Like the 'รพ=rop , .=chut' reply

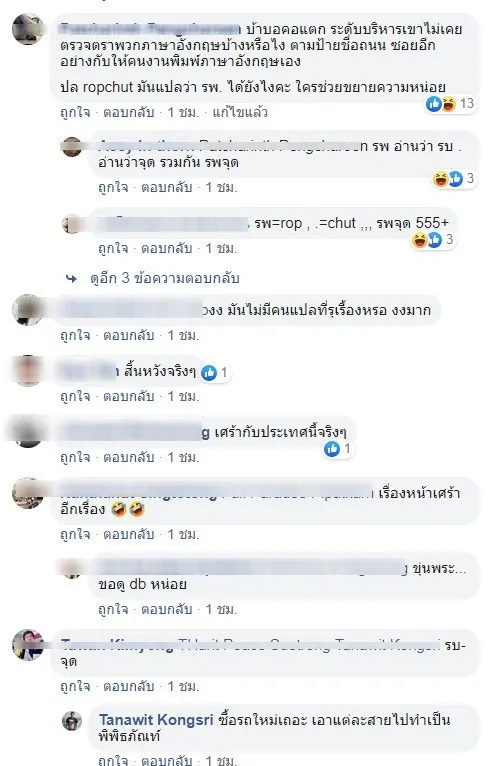coord(113,249)
